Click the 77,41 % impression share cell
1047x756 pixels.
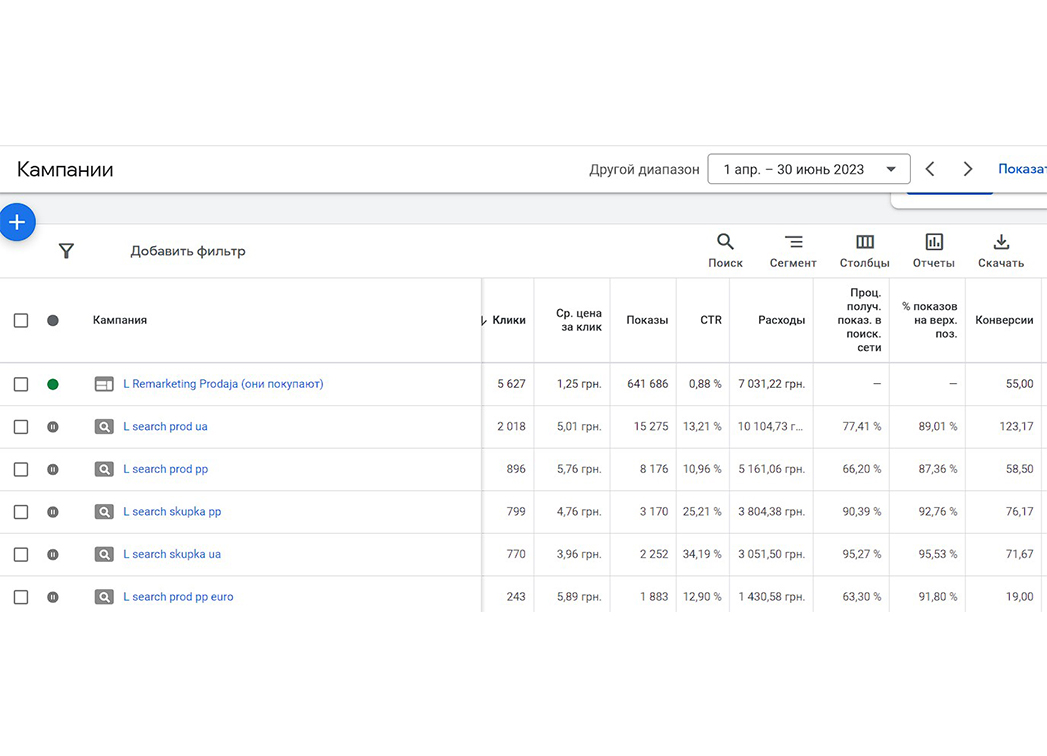click(861, 427)
